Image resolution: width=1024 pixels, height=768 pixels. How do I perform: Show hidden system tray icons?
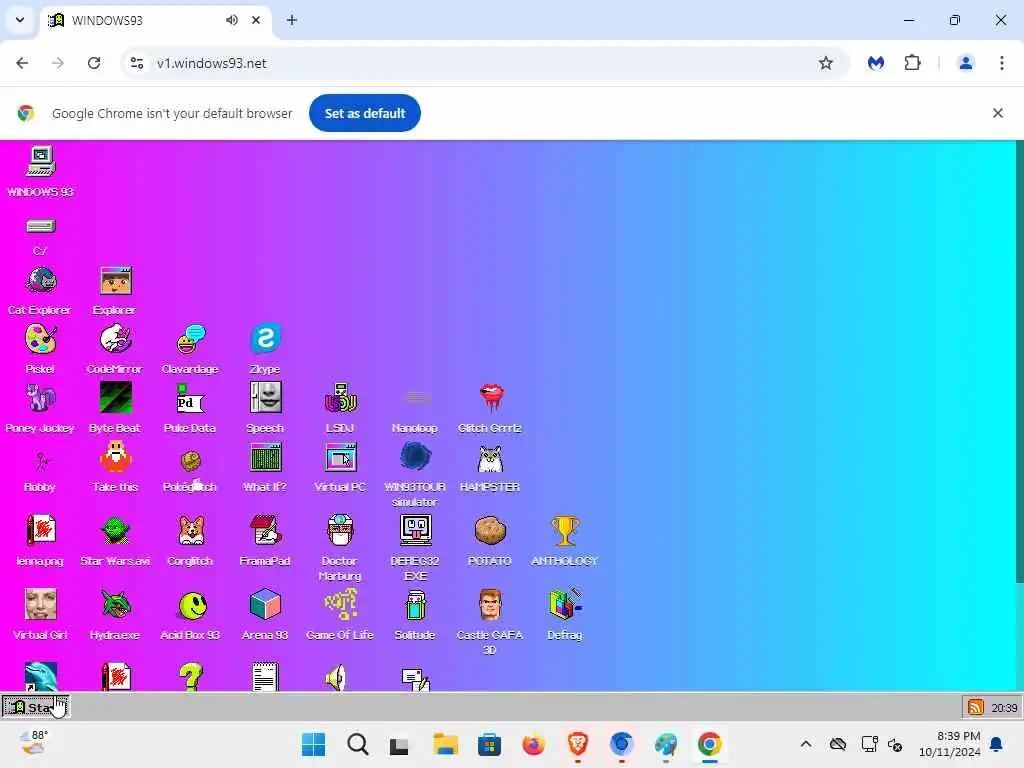[x=806, y=744]
